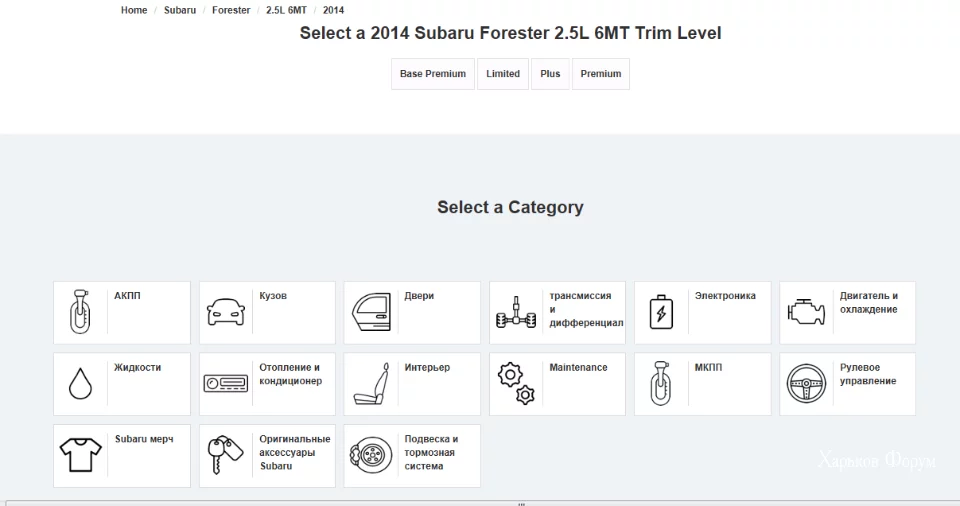Open the Subaru мерч label

pyautogui.click(x=144, y=439)
